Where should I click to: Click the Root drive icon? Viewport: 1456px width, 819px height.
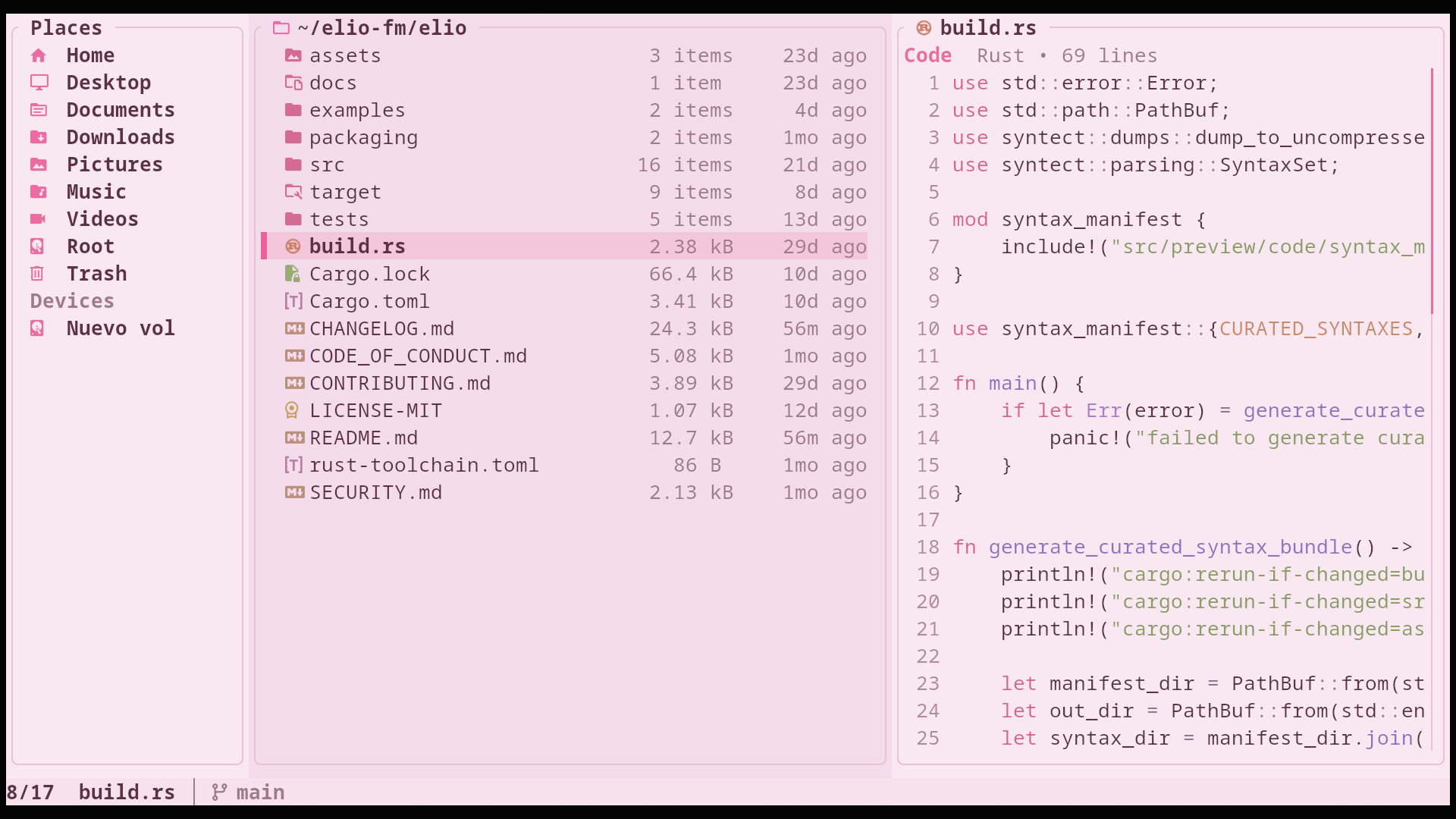(37, 246)
